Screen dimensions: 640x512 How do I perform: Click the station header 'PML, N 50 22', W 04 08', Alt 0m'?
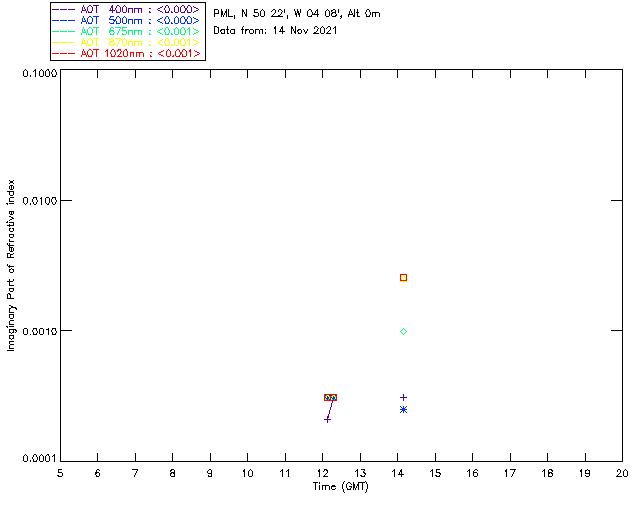297,14
